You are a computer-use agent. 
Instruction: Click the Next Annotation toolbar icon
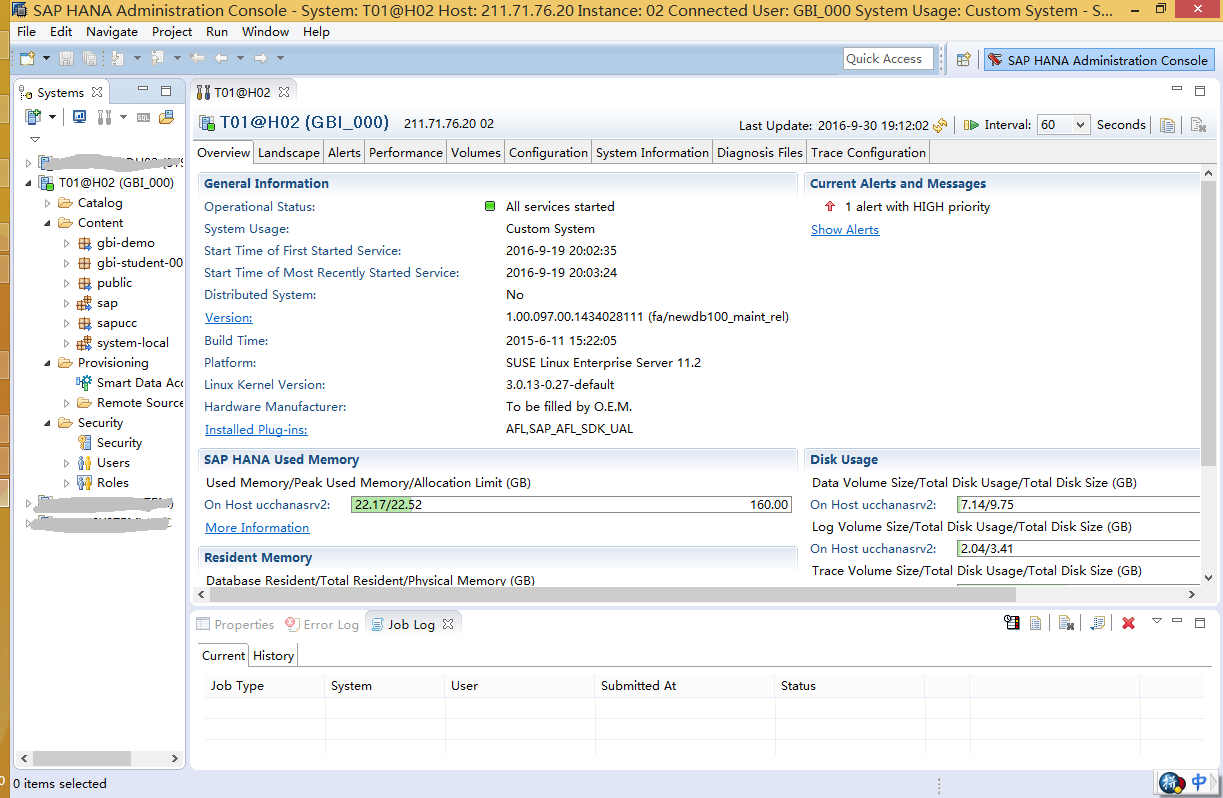(118, 58)
